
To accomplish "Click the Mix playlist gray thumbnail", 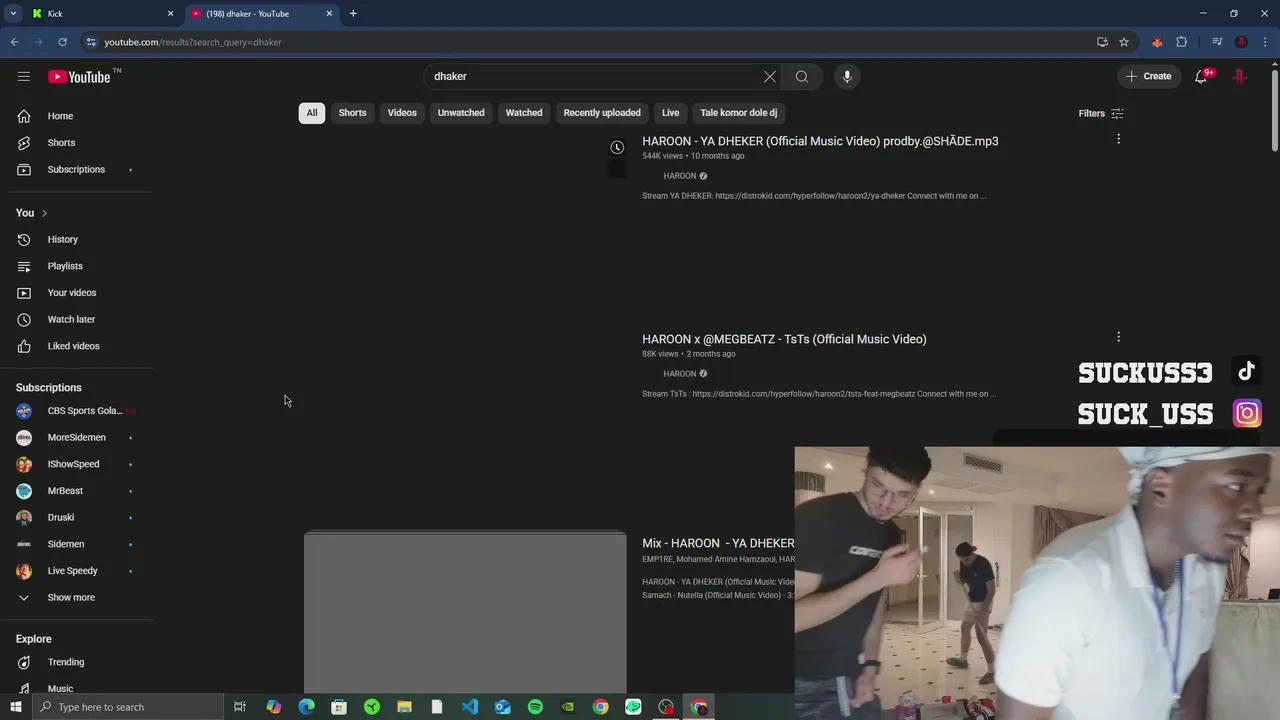I will (465, 612).
